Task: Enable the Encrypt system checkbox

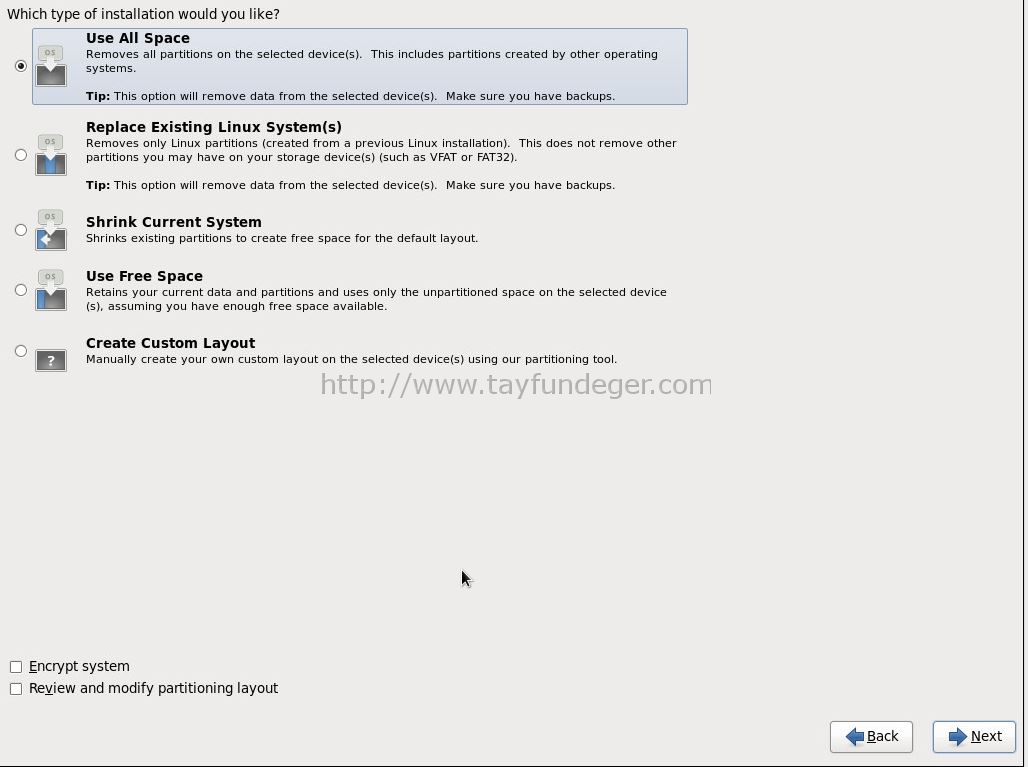Action: (16, 667)
